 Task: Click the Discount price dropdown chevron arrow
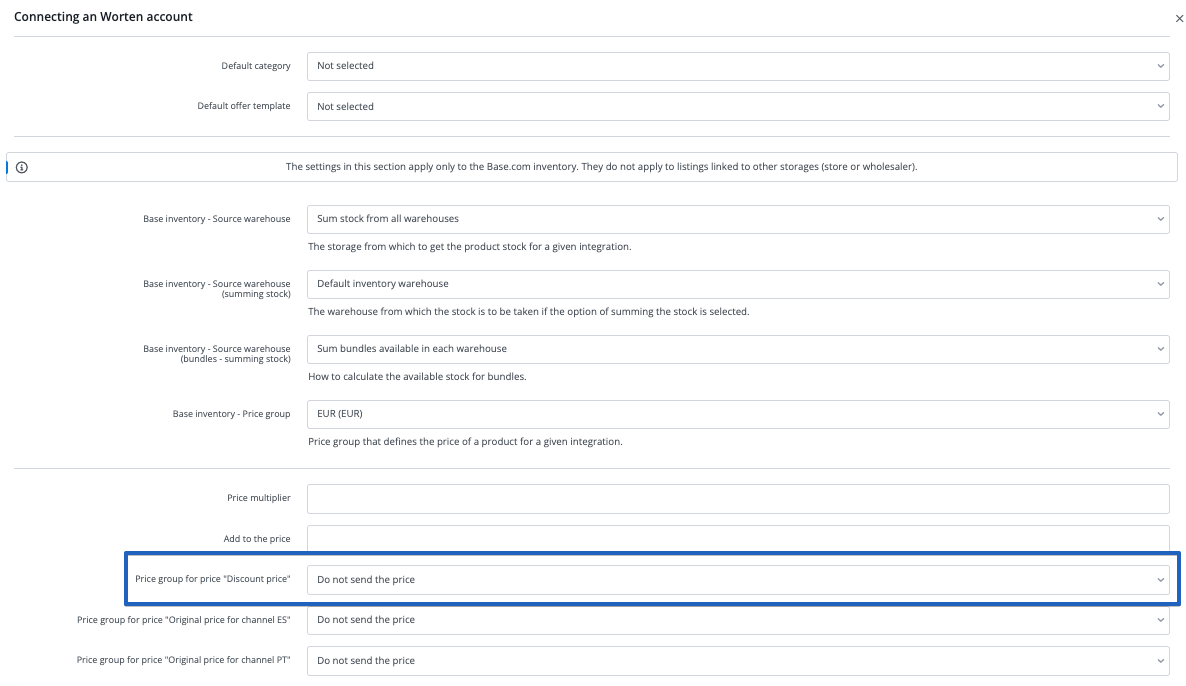[x=1160, y=580]
